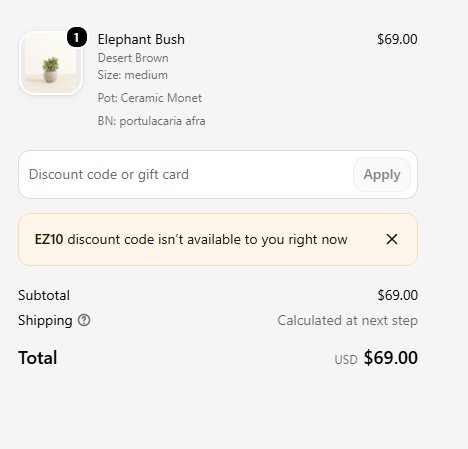468x449 pixels.
Task: Click the USD currency indicator
Action: click(346, 360)
